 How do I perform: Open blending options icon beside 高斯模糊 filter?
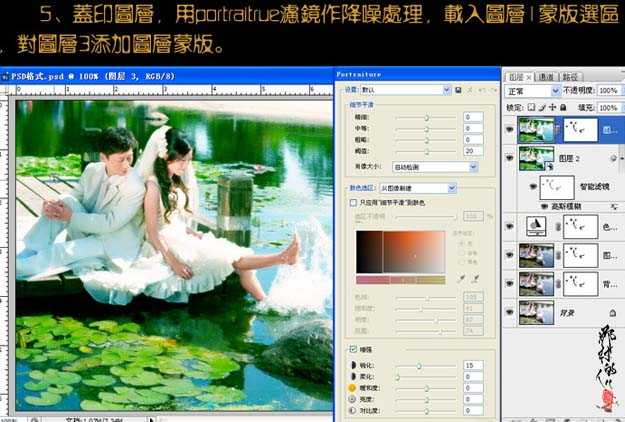(x=614, y=206)
